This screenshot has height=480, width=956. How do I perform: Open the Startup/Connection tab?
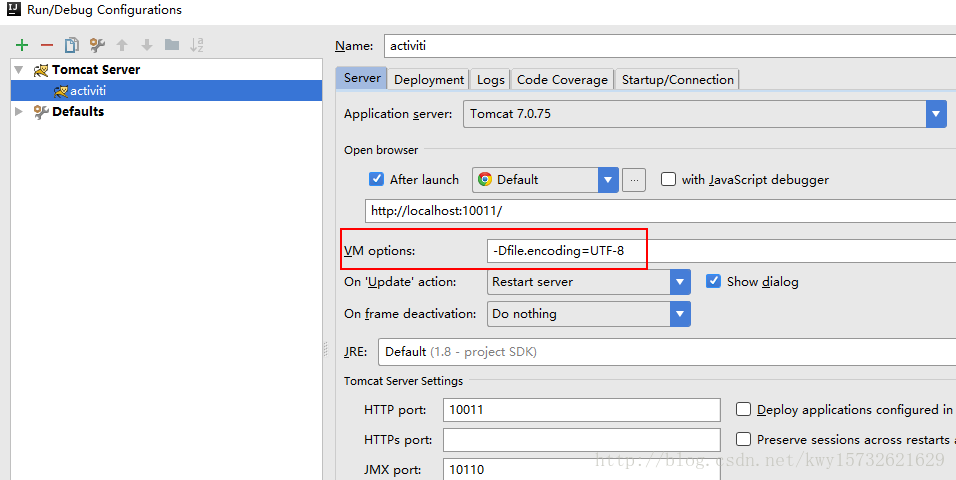point(677,79)
